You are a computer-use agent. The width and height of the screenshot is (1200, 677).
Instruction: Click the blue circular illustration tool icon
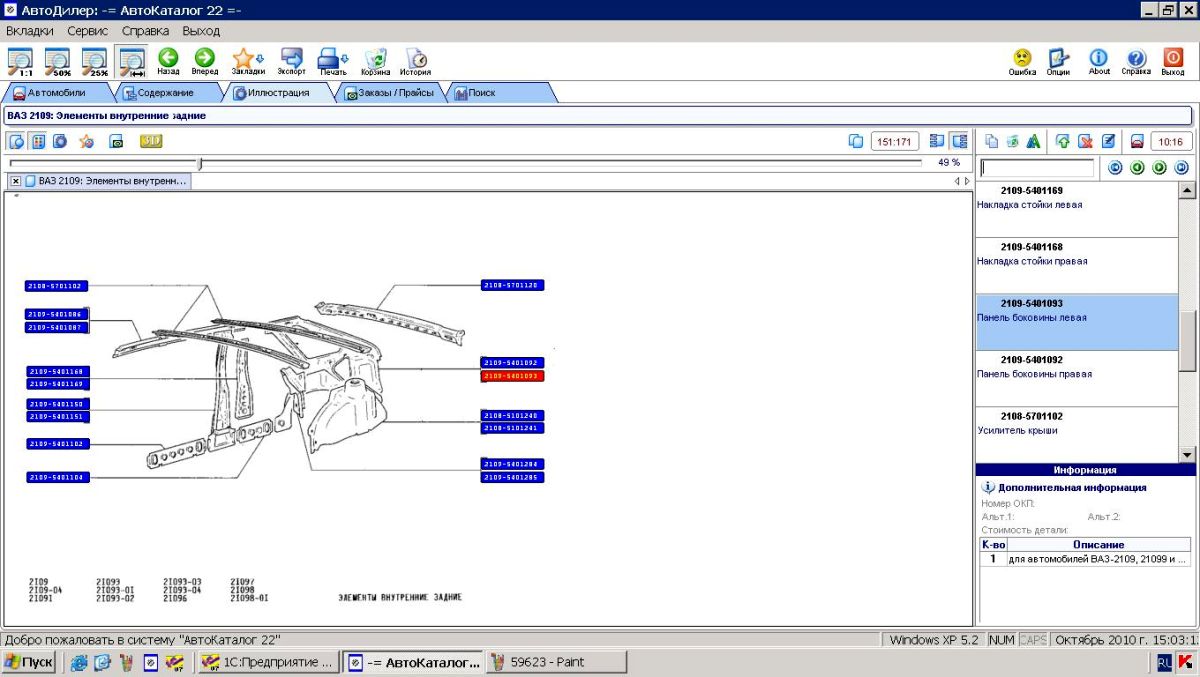pyautogui.click(x=60, y=141)
